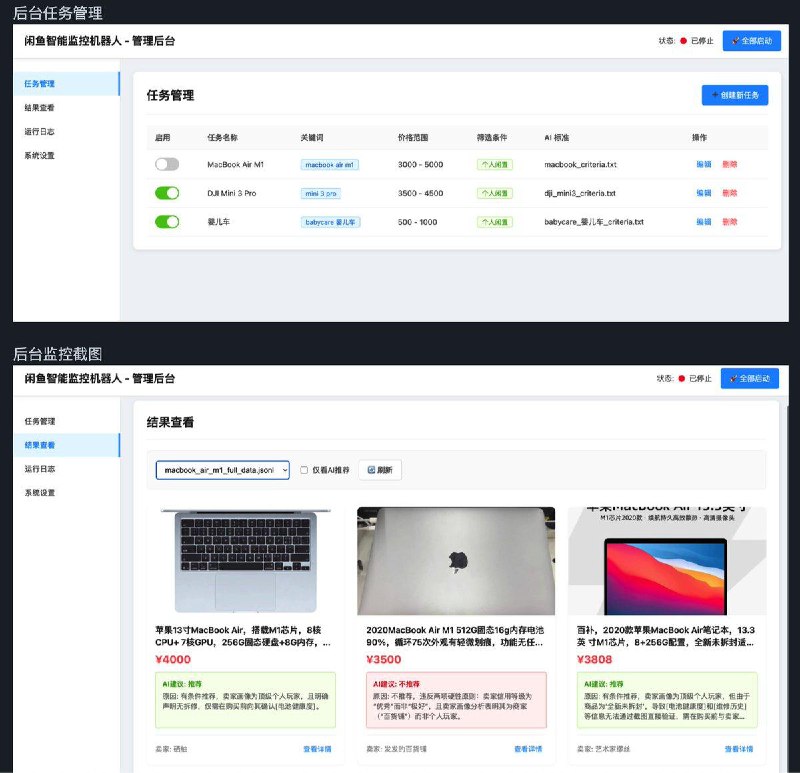
Task: Click the red status dot in the bottom panel
Action: point(683,379)
